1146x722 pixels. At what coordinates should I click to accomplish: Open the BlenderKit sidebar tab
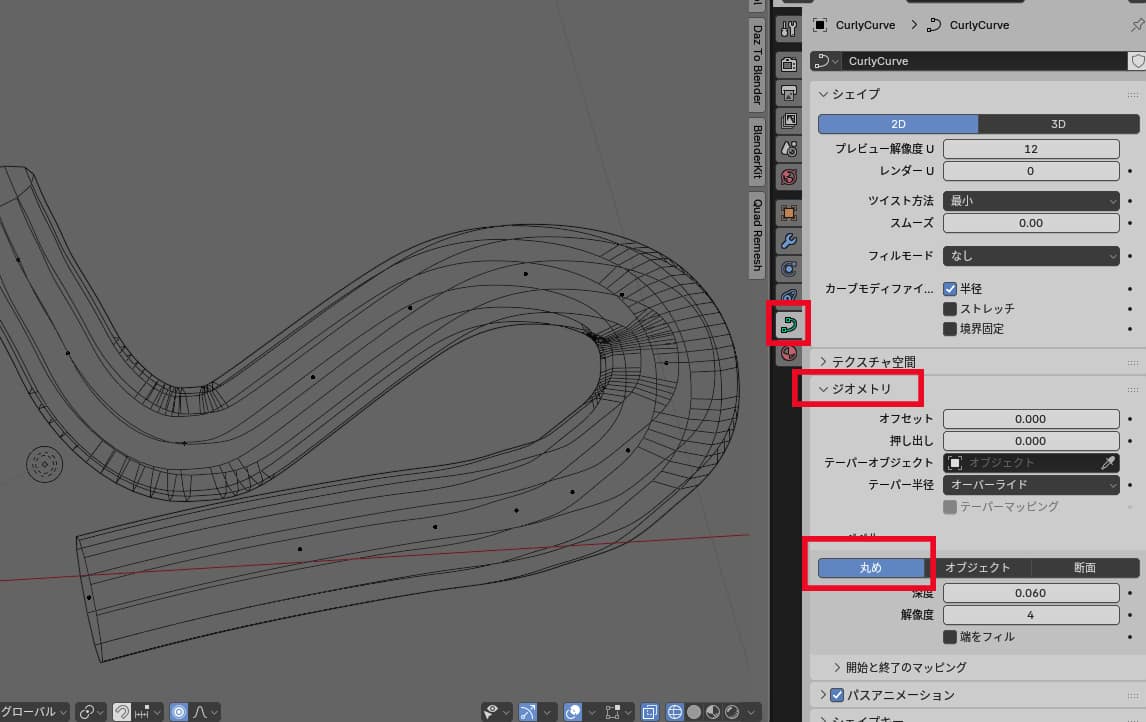pyautogui.click(x=757, y=152)
